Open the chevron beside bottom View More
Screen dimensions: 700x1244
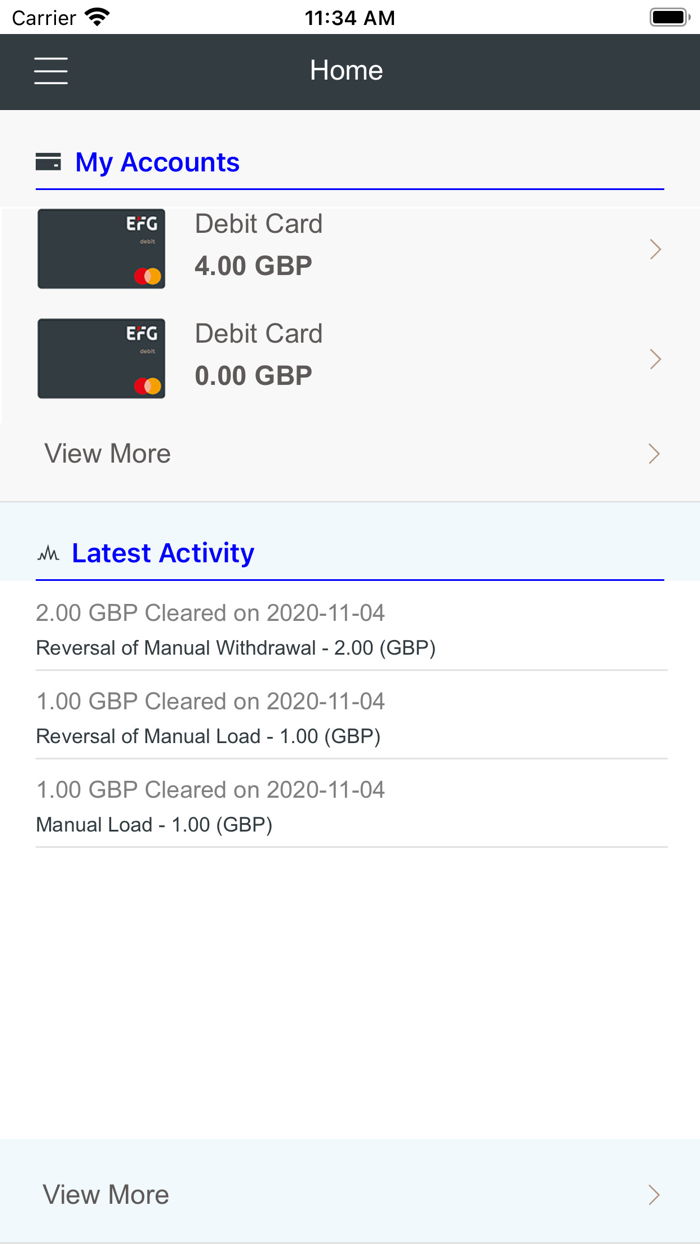click(655, 1194)
